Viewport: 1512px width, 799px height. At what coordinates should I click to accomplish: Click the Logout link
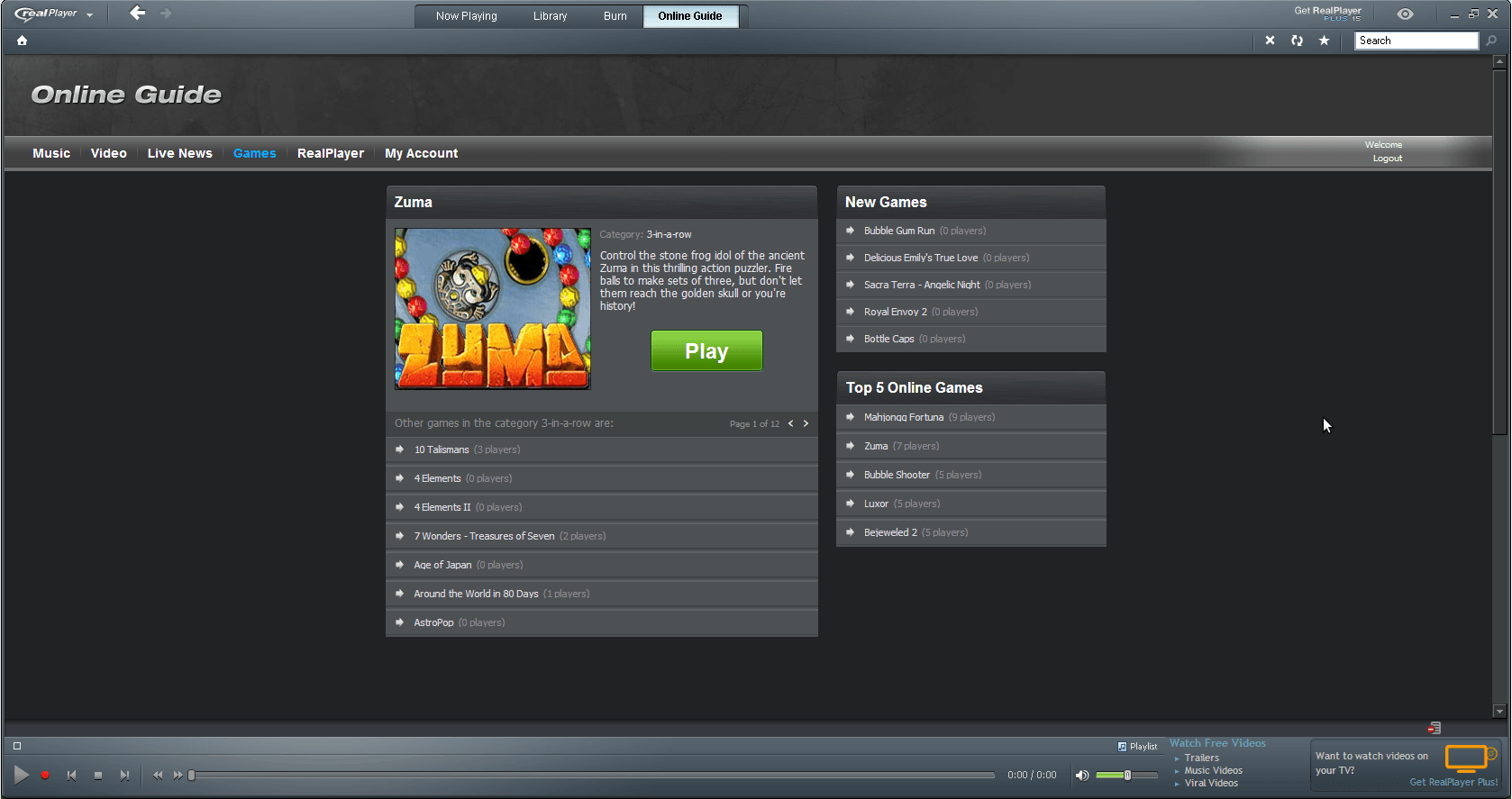[x=1388, y=159]
